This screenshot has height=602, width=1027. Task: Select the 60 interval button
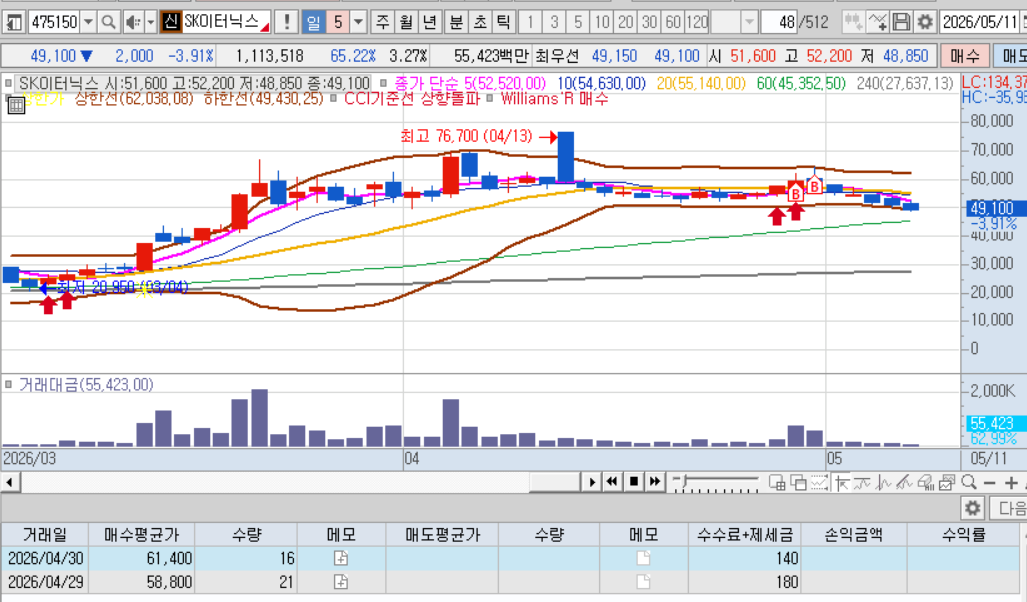673,22
